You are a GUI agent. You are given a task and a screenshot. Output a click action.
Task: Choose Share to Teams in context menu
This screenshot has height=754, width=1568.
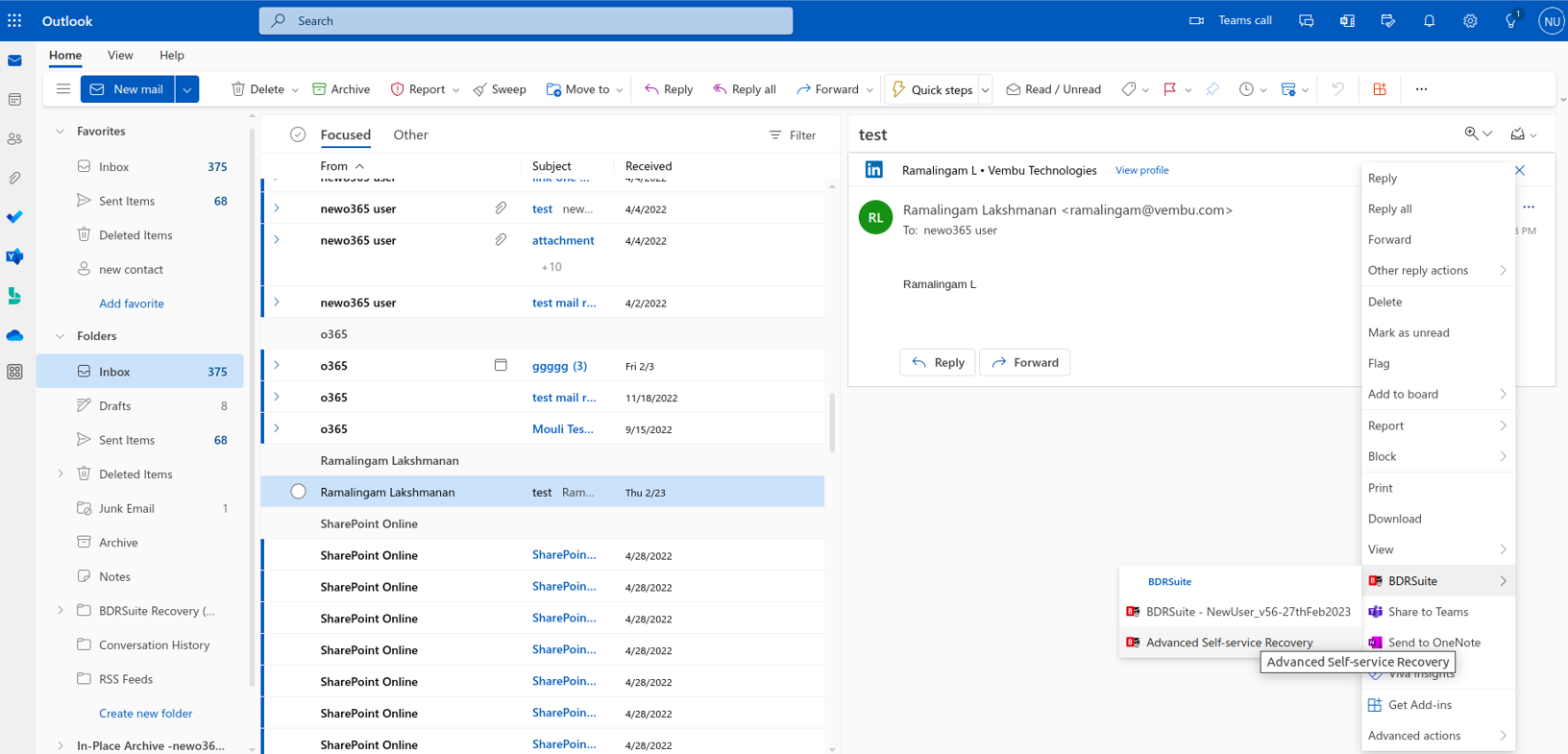[1437, 612]
